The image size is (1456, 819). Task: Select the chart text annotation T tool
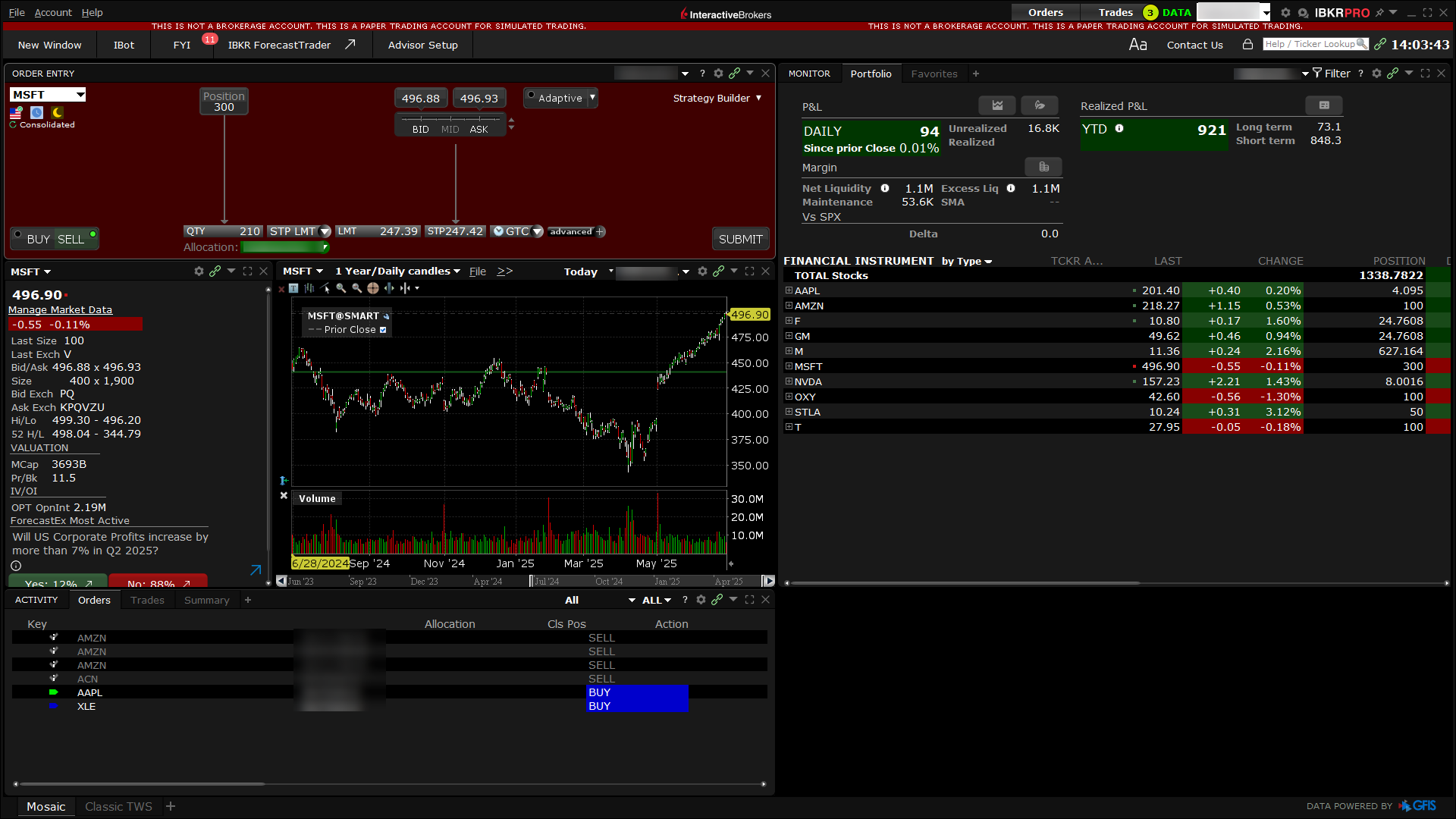[293, 288]
